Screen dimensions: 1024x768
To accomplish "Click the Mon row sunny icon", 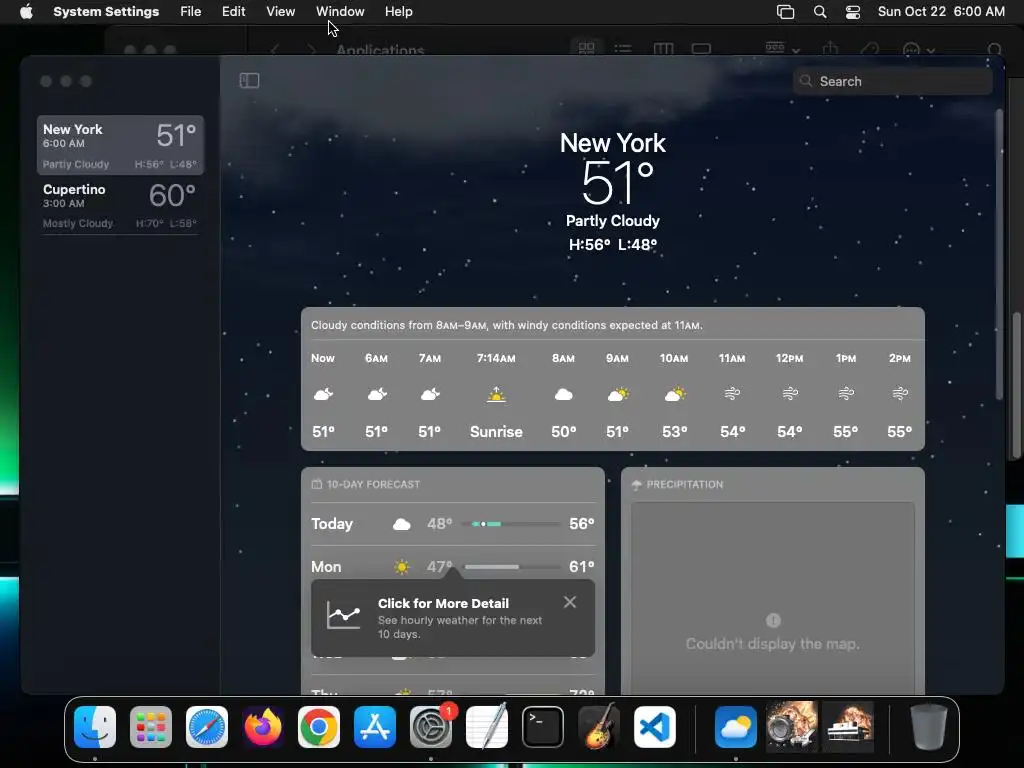I will 402,566.
